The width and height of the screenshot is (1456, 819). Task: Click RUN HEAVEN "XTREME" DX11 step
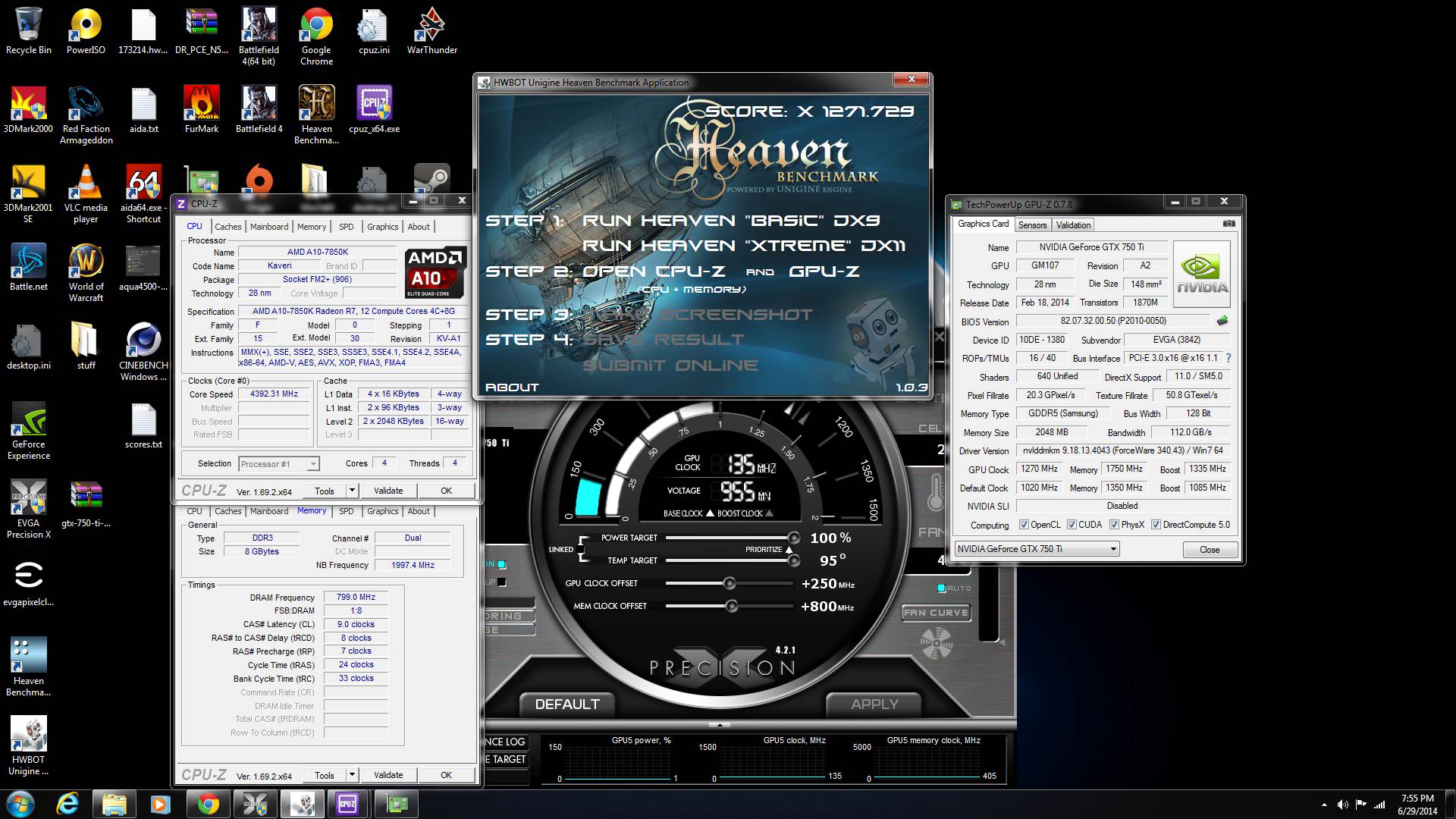[x=743, y=246]
